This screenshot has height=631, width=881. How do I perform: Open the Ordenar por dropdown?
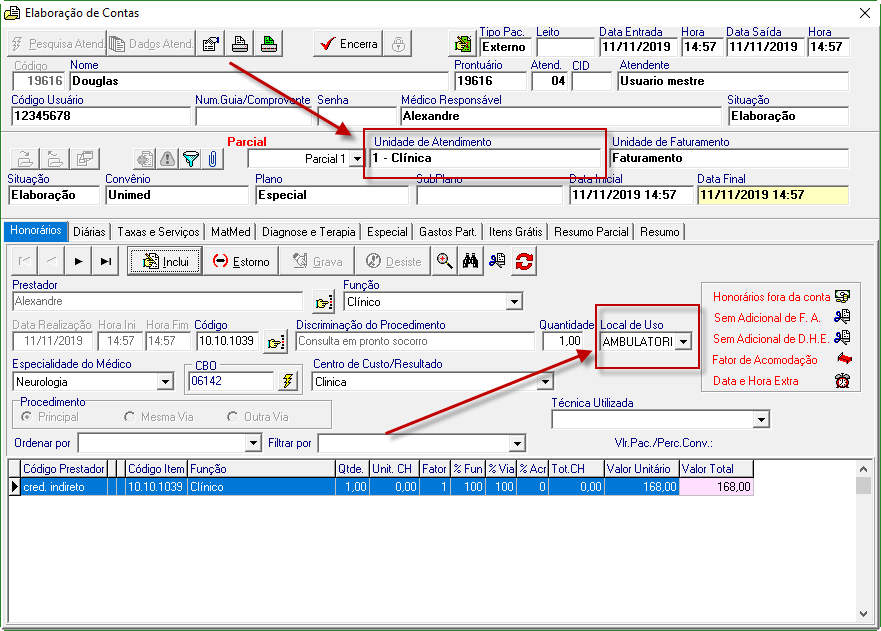click(x=253, y=443)
